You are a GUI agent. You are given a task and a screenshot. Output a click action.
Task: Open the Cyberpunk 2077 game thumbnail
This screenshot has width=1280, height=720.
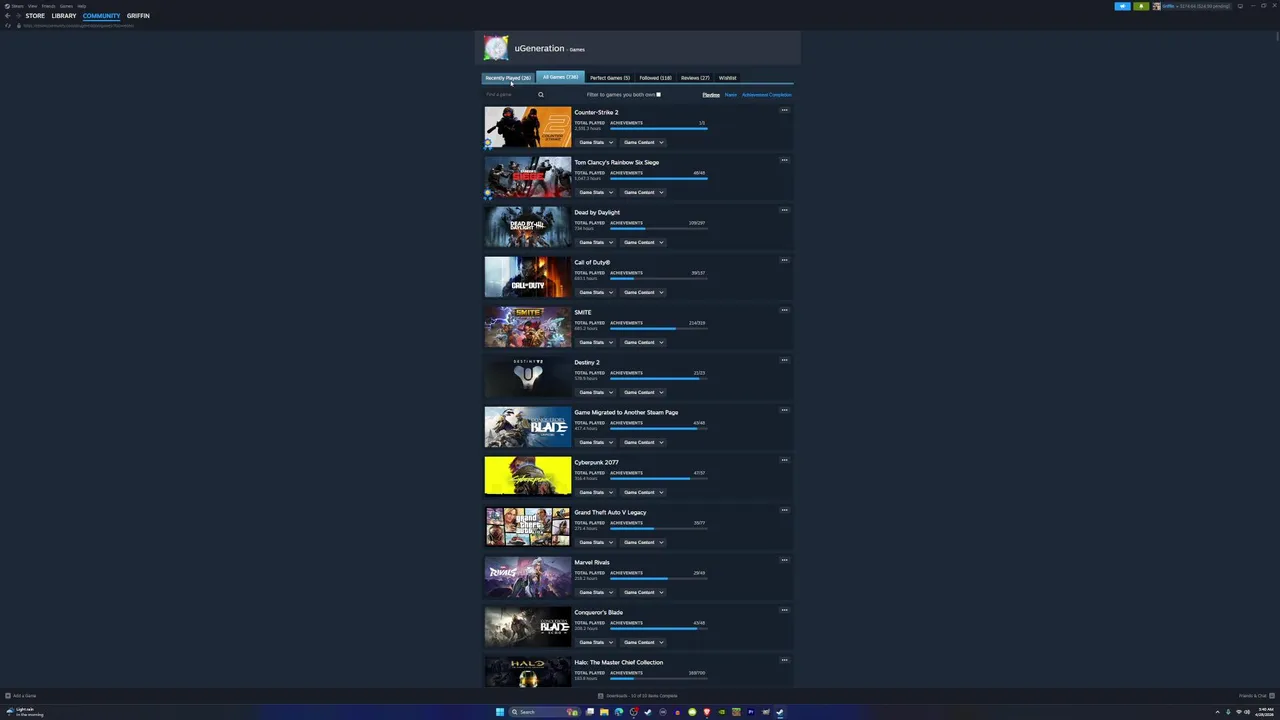528,476
